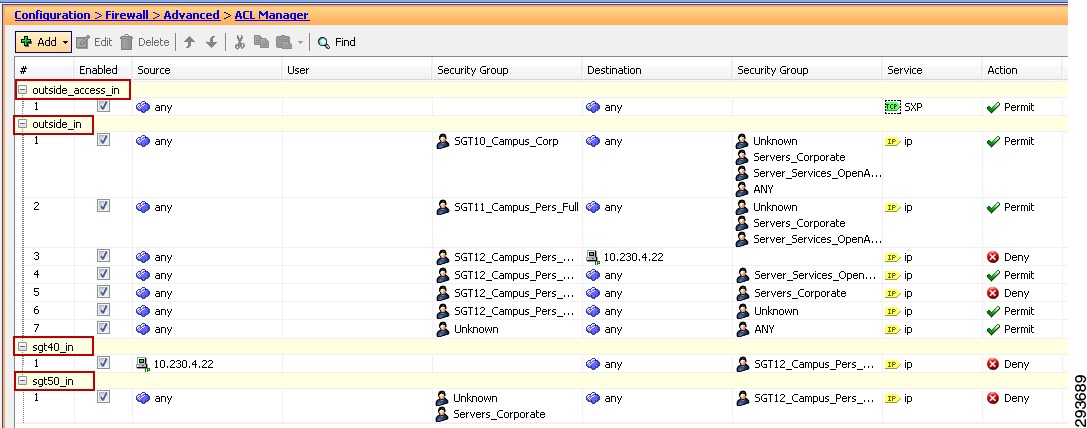Viewport: 1087px width, 428px height.
Task: Open the Paste dropdown arrow
Action: (x=301, y=43)
